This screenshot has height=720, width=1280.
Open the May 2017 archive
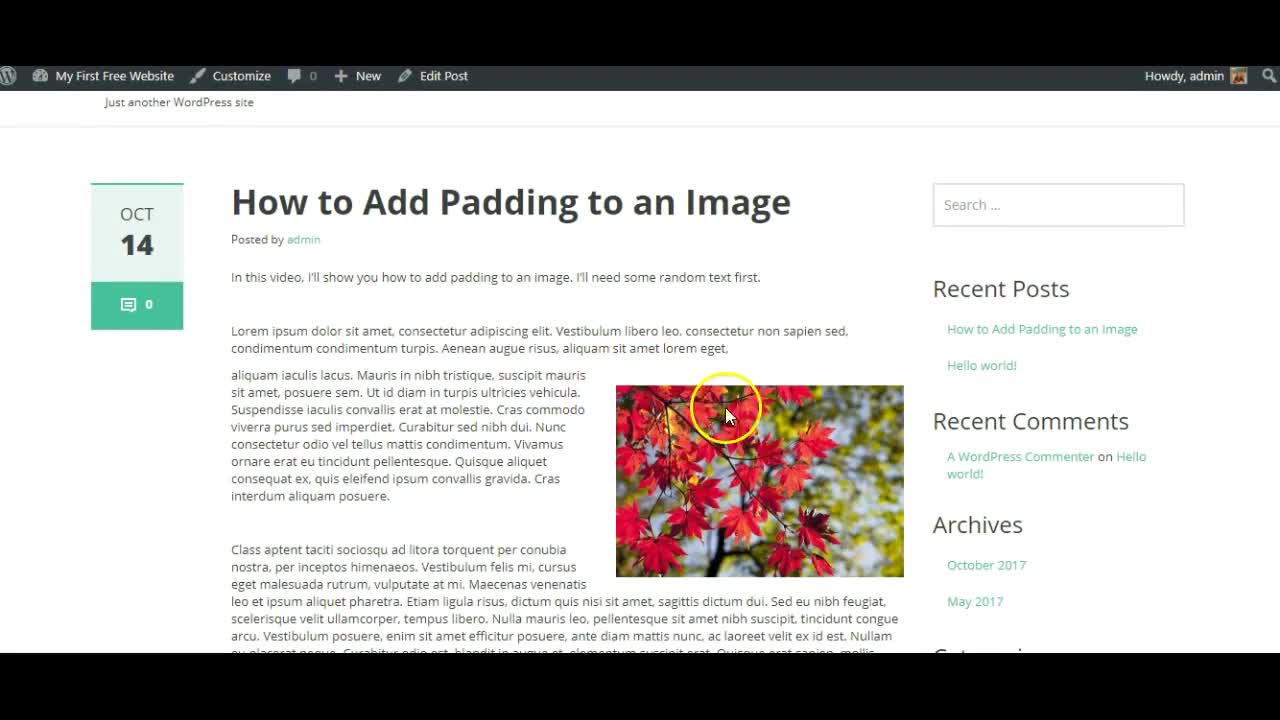point(975,601)
